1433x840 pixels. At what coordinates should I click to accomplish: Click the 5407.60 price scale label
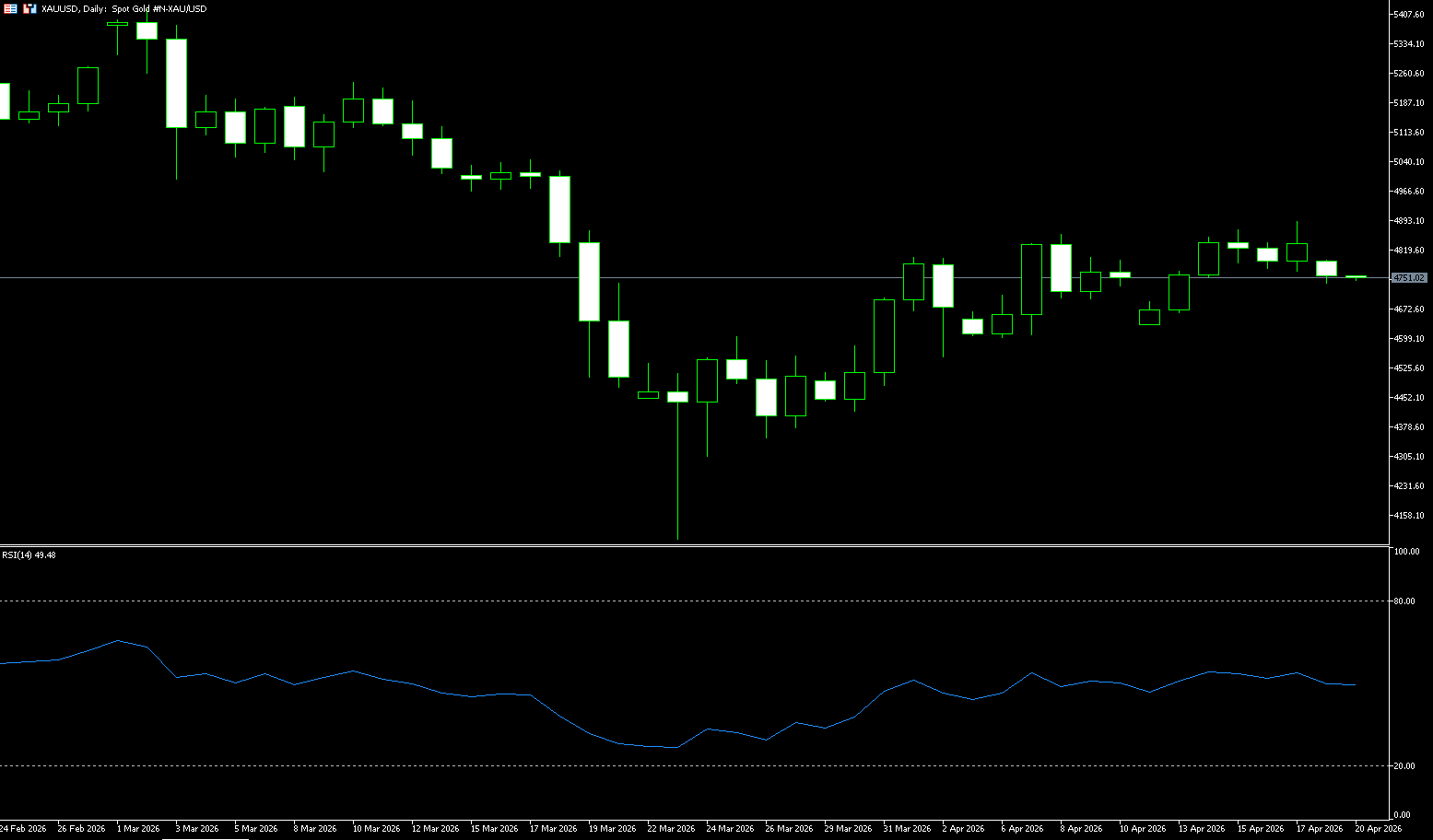[1409, 15]
